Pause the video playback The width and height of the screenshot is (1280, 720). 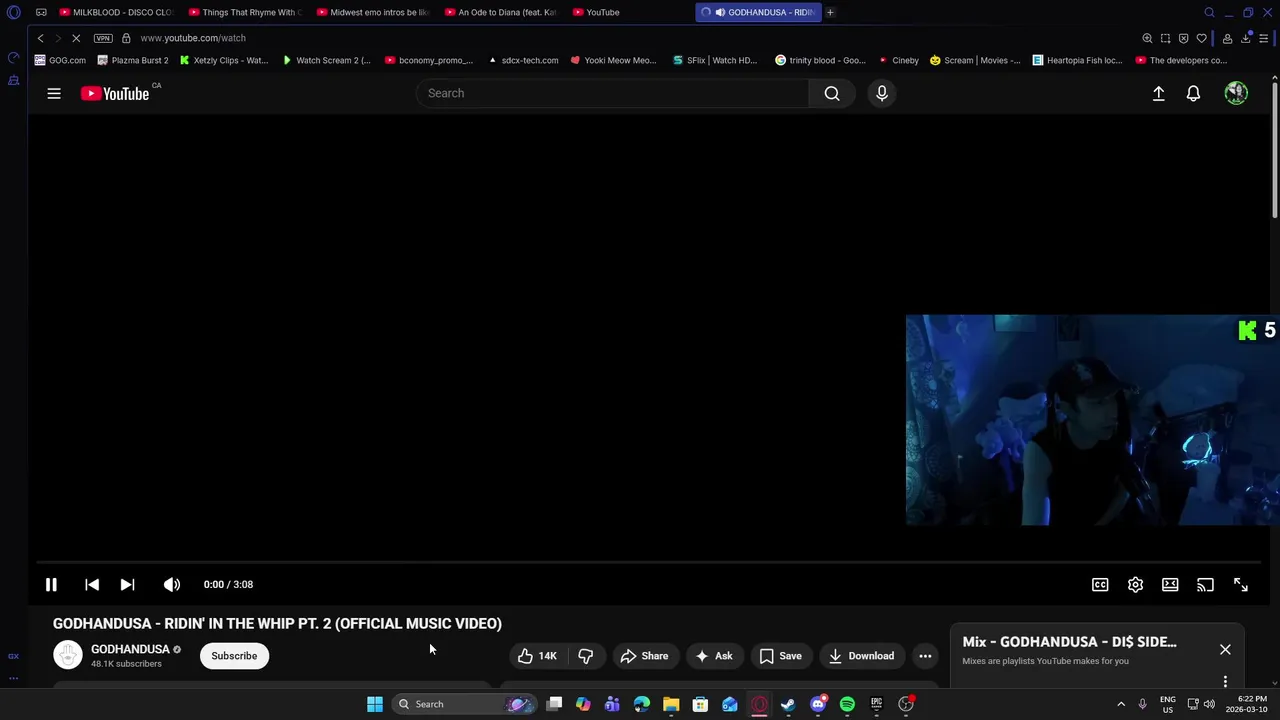pos(51,585)
